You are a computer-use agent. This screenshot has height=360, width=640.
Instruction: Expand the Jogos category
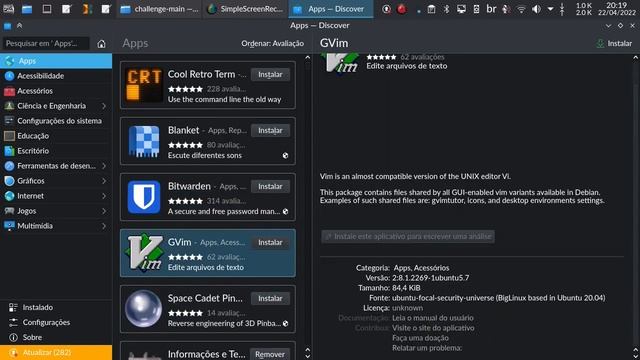click(104, 211)
